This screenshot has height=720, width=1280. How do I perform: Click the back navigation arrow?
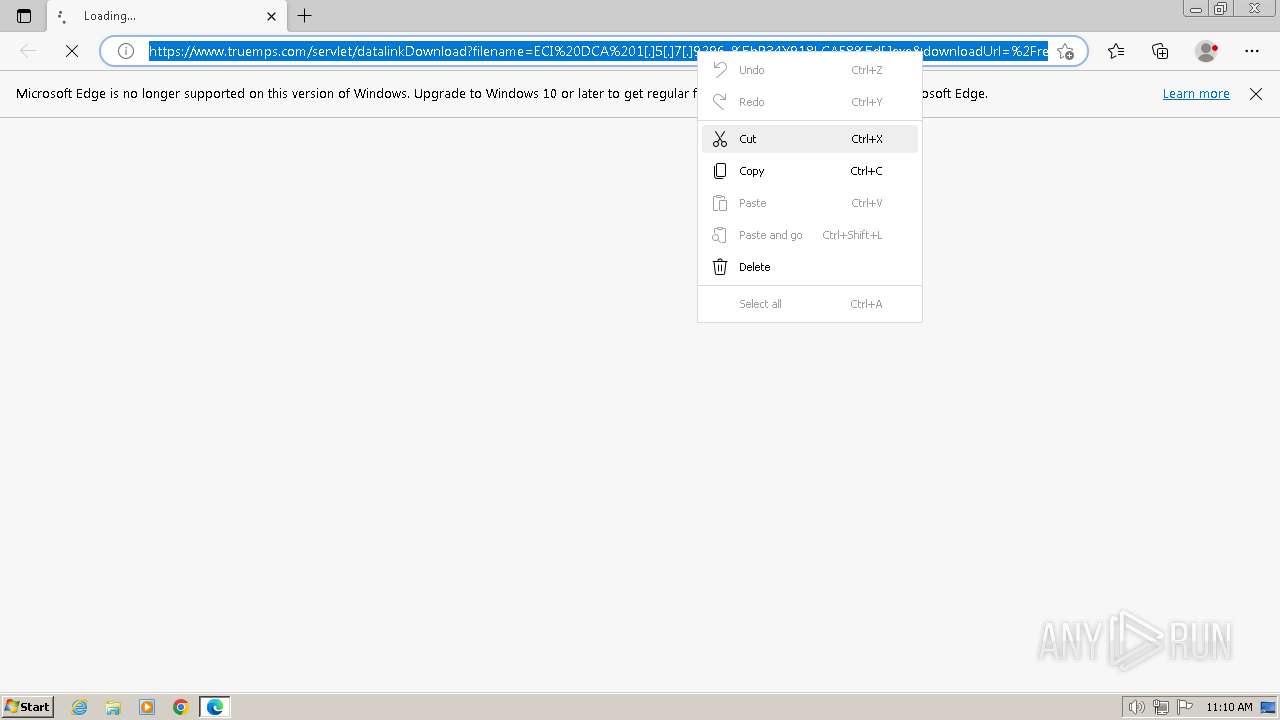coord(28,51)
